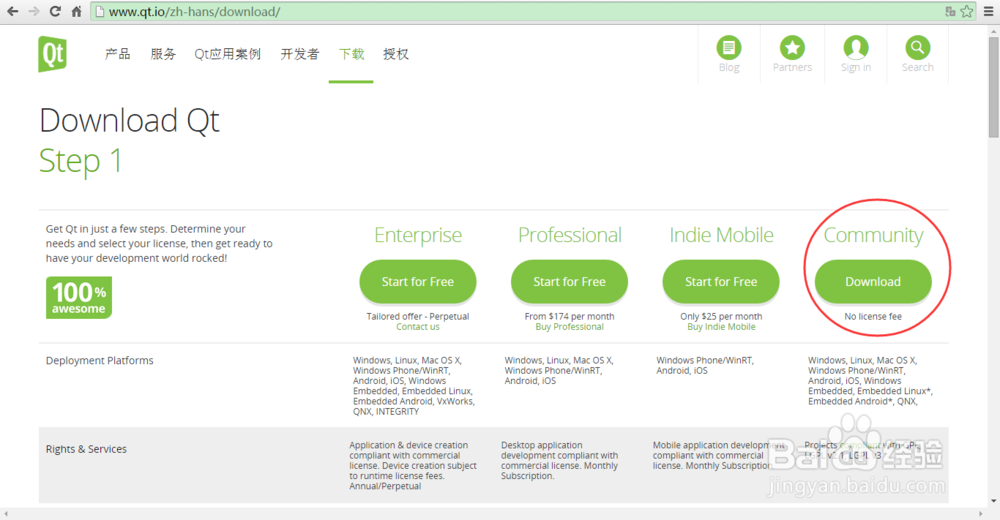Image resolution: width=1000 pixels, height=520 pixels.
Task: Click the Enterprise heading
Action: click(418, 235)
